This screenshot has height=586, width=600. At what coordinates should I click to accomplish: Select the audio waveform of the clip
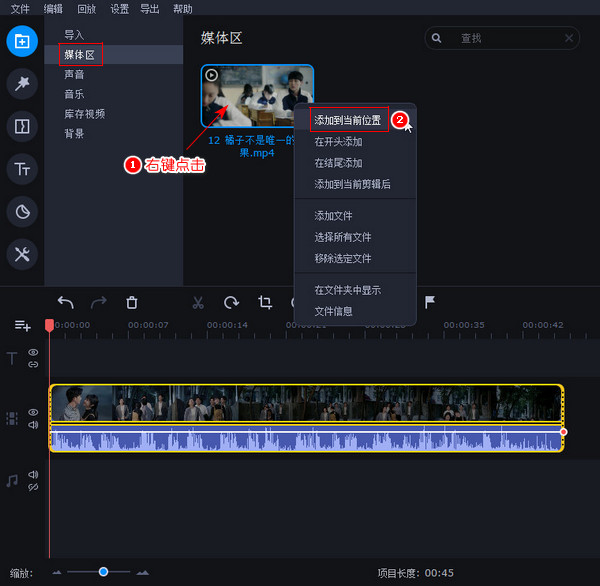pos(306,438)
